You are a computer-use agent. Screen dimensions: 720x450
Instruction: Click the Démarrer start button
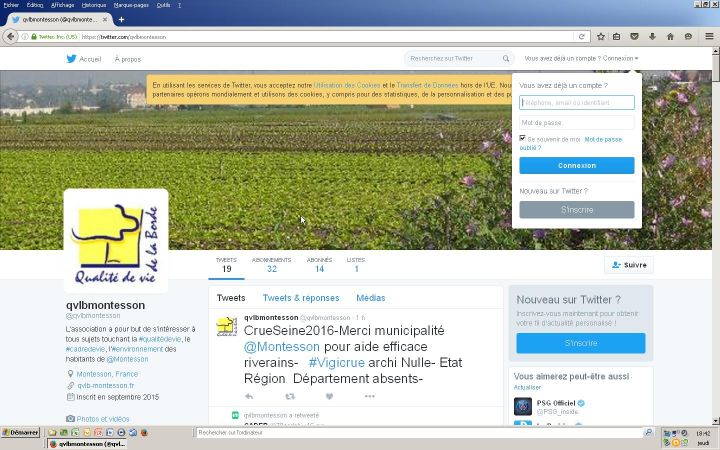[x=20, y=432]
